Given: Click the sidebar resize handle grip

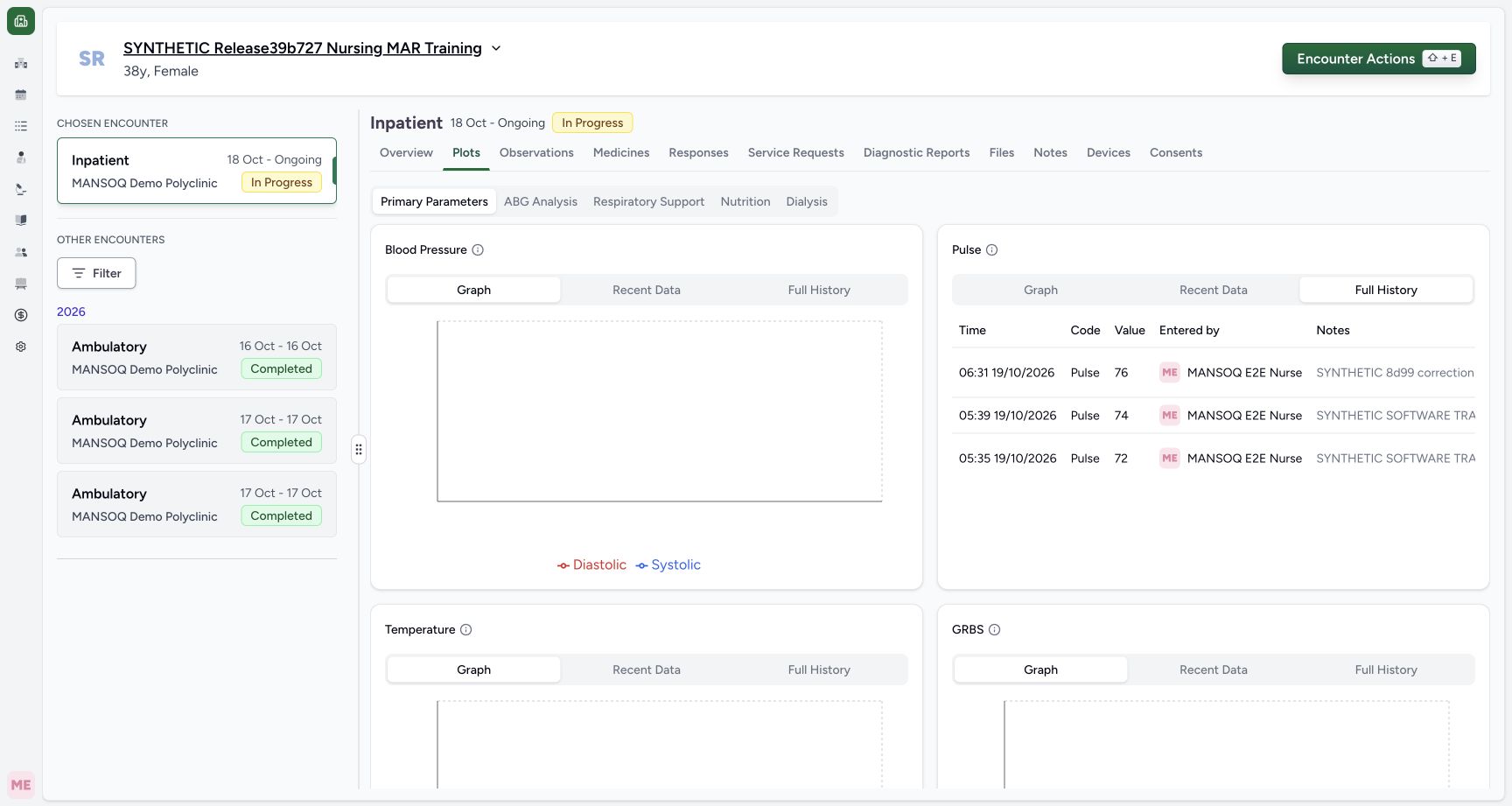Looking at the screenshot, I should click(359, 450).
